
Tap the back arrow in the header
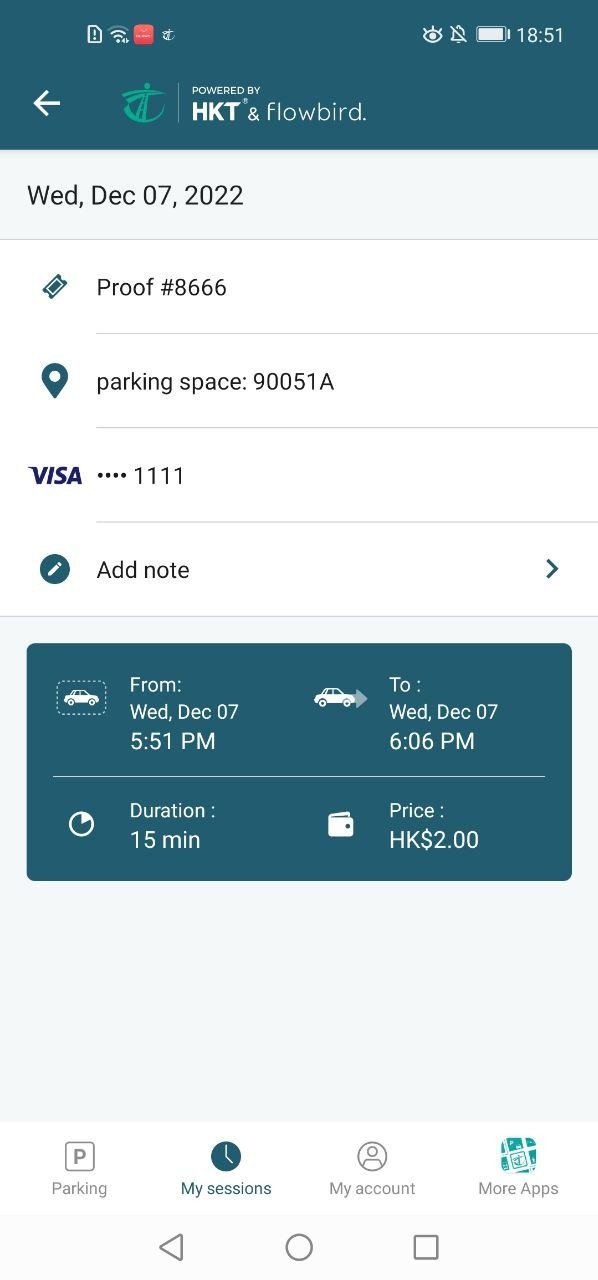47,103
